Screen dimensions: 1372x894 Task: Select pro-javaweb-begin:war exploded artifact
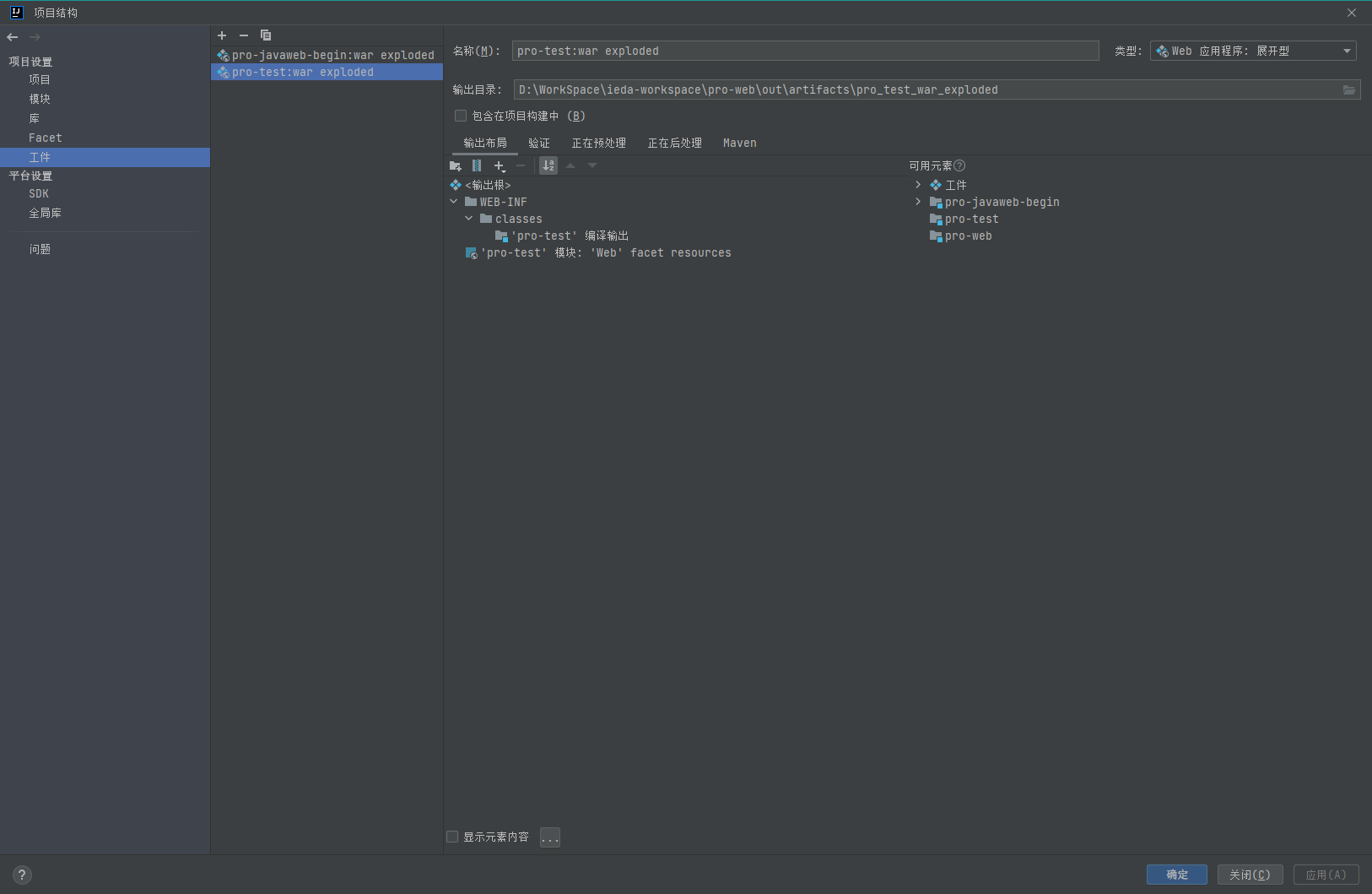[x=327, y=55]
